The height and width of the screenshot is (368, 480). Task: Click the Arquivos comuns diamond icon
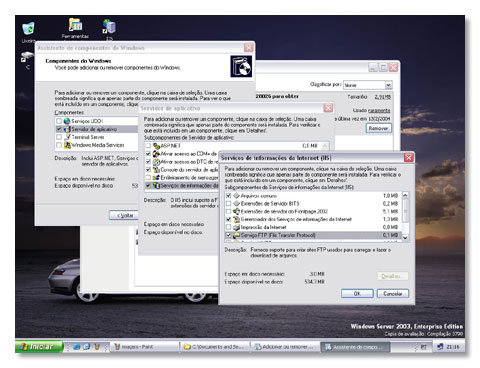[236, 196]
